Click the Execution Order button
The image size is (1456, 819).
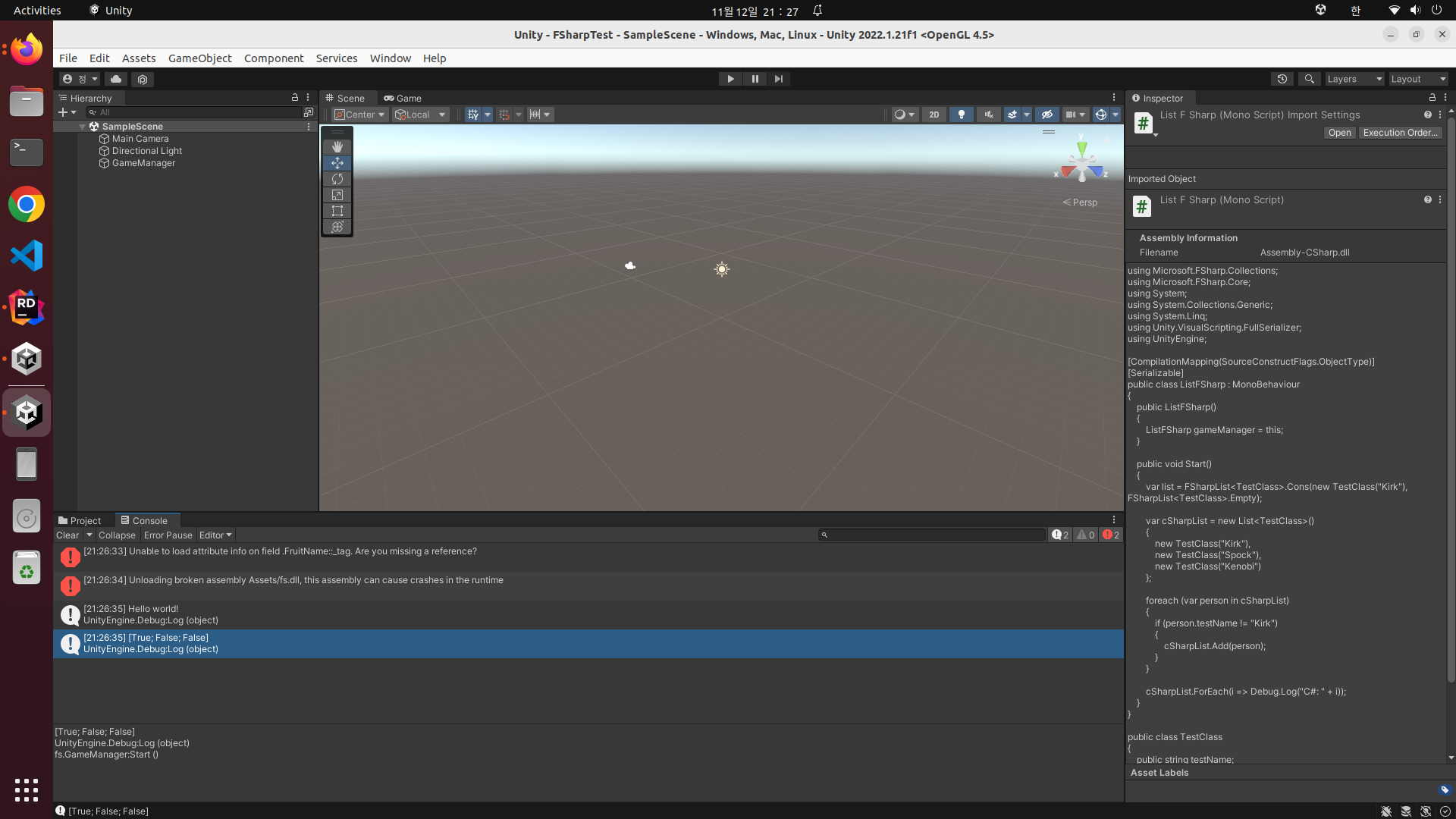click(1399, 133)
